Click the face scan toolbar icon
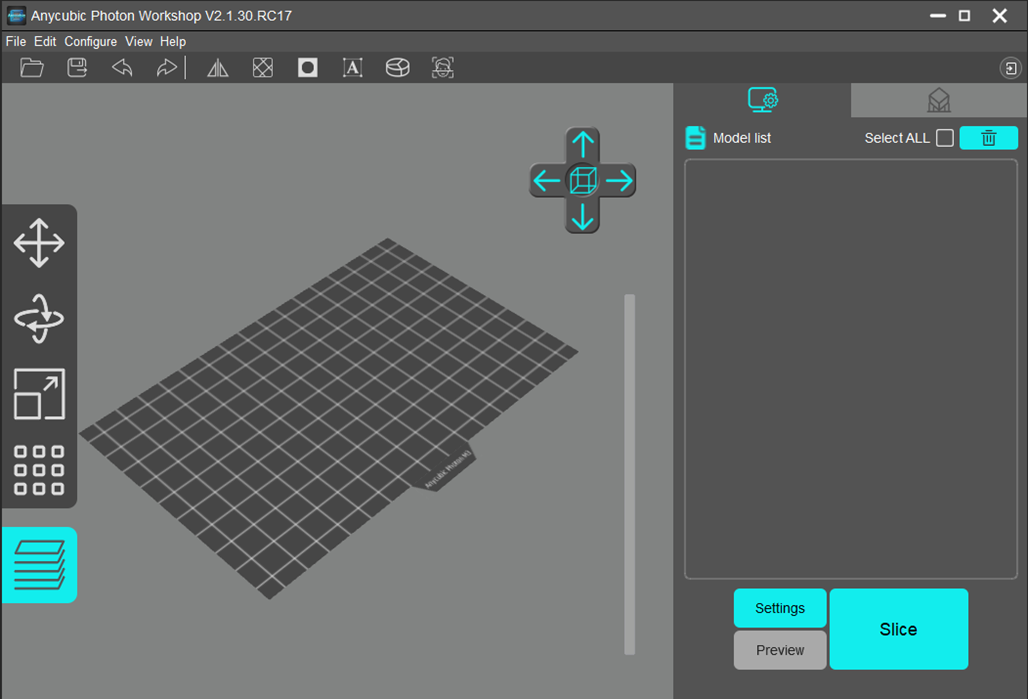 pyautogui.click(x=443, y=68)
